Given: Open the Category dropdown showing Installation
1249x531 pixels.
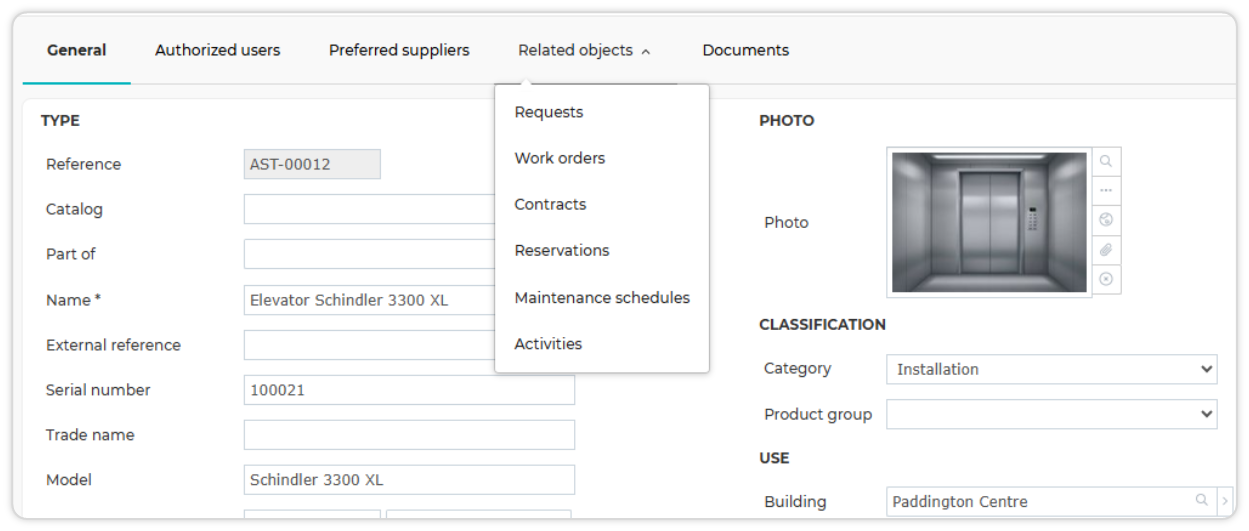Looking at the screenshot, I should click(1052, 369).
